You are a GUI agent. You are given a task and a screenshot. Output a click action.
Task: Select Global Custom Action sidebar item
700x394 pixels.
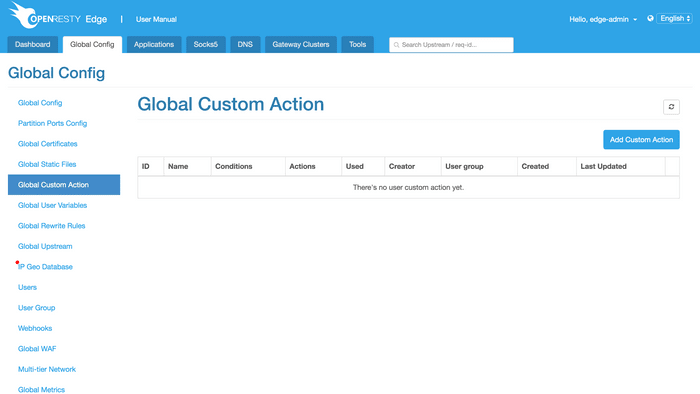point(64,185)
